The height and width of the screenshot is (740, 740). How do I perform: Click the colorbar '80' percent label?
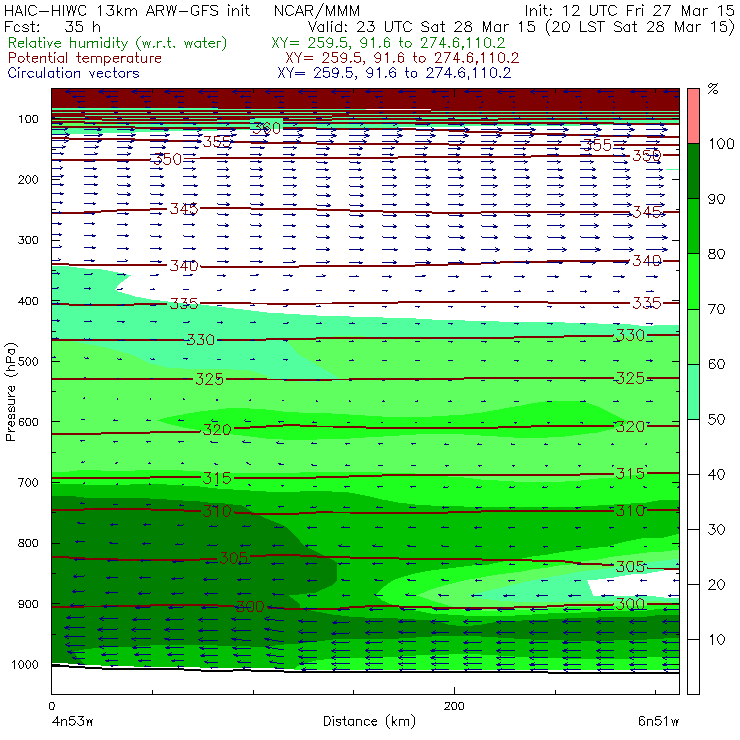pos(716,254)
